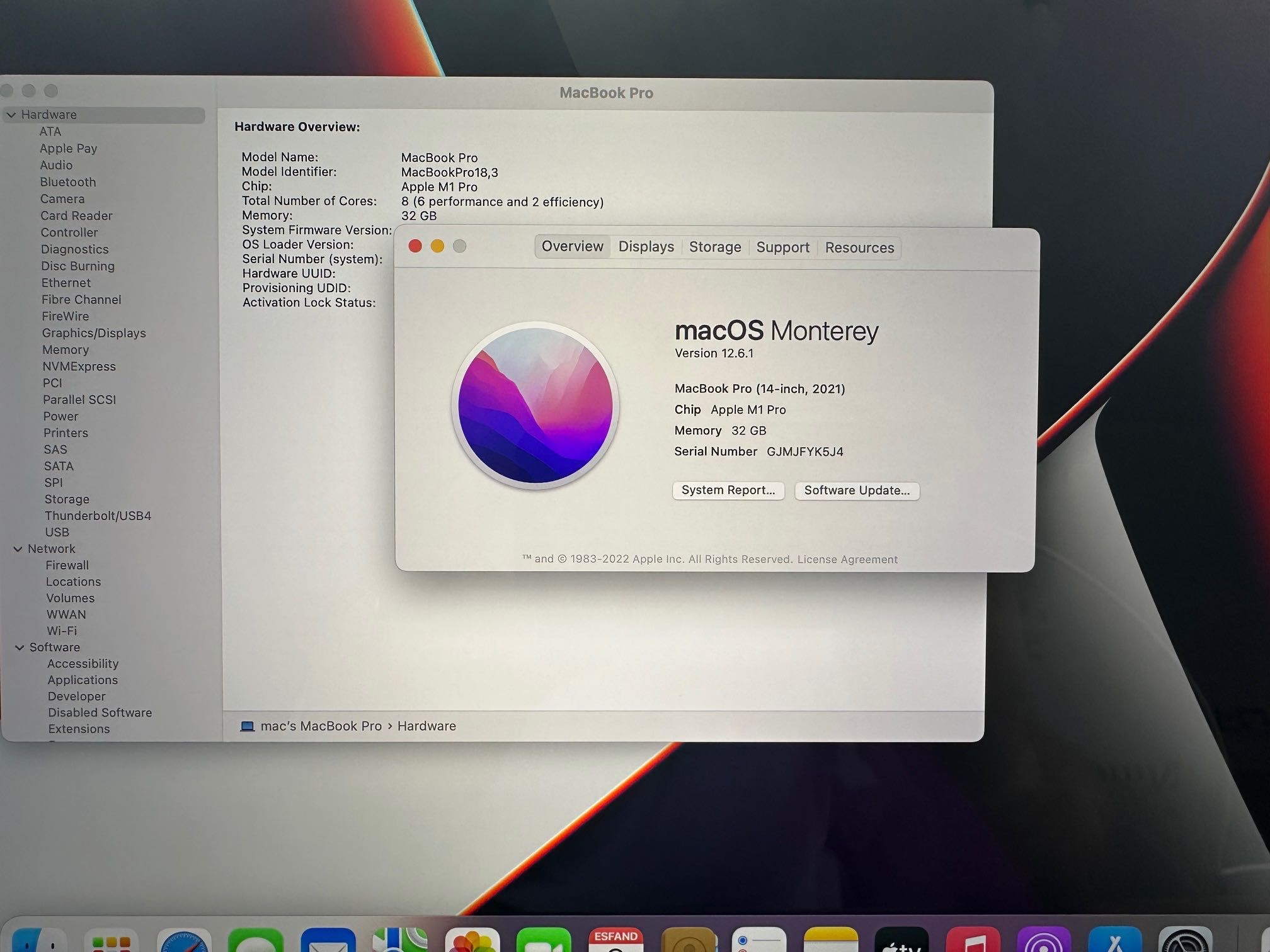Click the MacBookPro18,3 model identifier value
Image resolution: width=1270 pixels, height=952 pixels.
pyautogui.click(x=449, y=173)
